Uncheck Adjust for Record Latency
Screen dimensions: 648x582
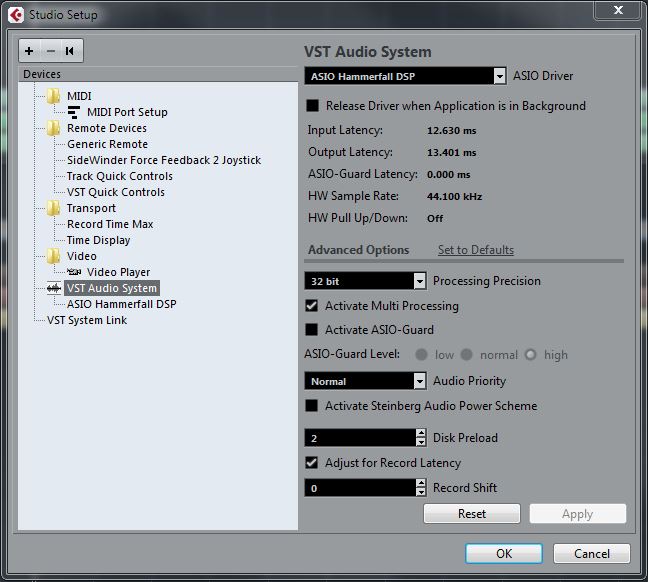(312, 463)
